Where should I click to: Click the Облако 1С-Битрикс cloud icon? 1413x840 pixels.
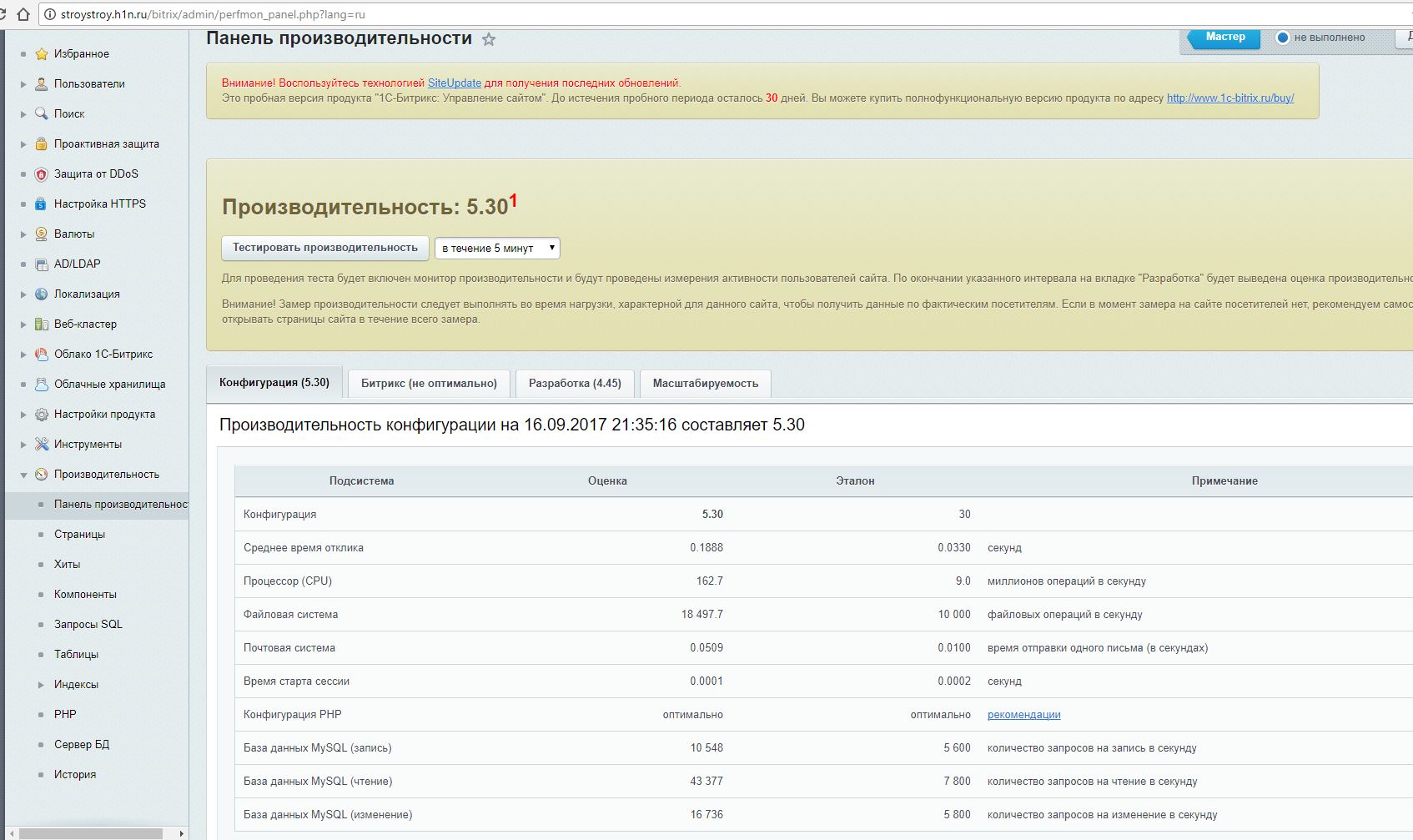(42, 355)
